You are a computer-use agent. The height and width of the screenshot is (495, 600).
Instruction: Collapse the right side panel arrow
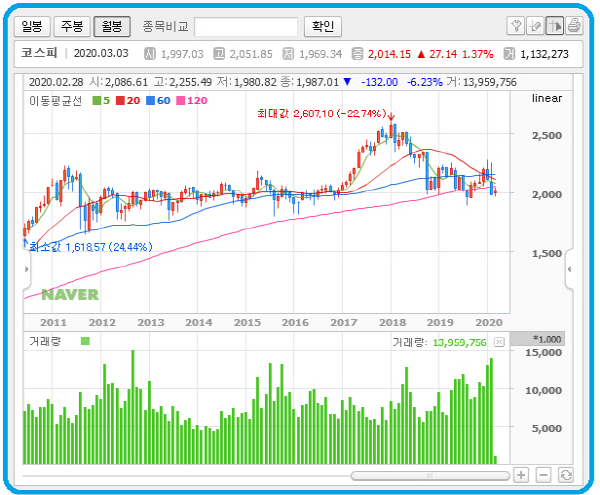[569, 269]
